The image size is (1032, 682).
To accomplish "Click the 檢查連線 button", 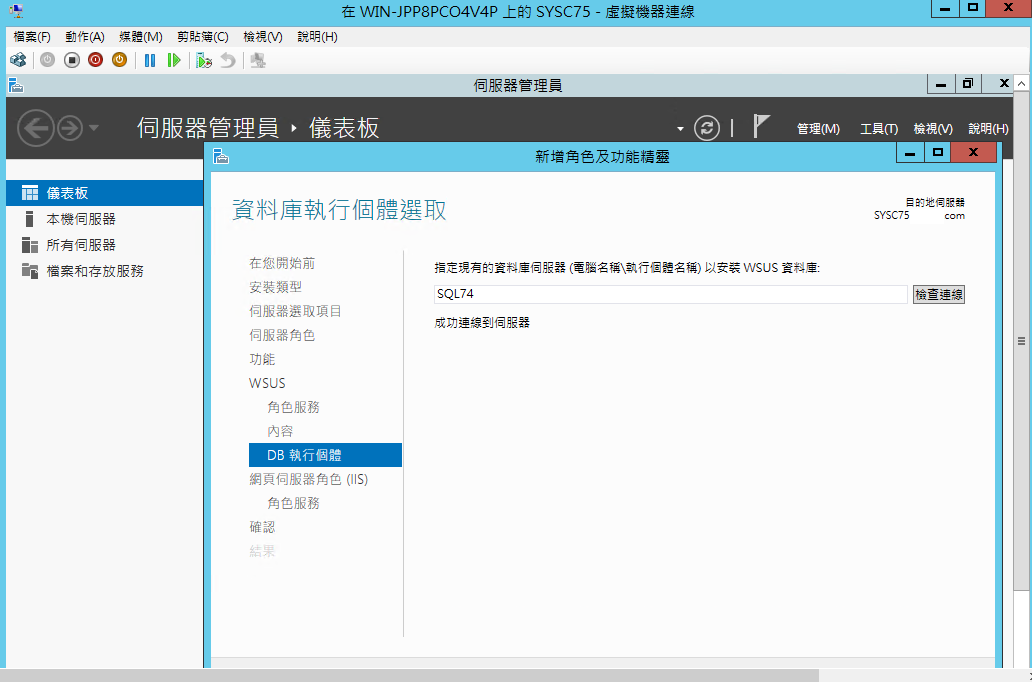I will (939, 294).
